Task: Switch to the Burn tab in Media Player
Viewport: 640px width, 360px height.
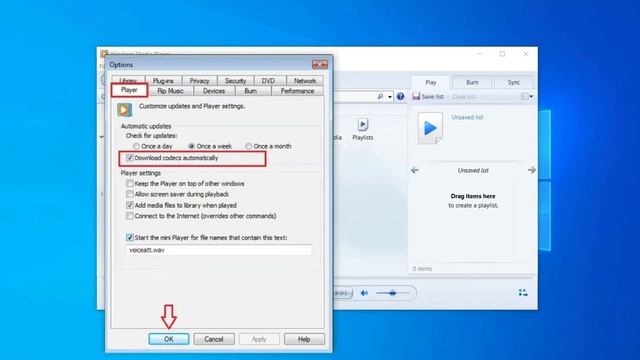Action: [x=472, y=82]
